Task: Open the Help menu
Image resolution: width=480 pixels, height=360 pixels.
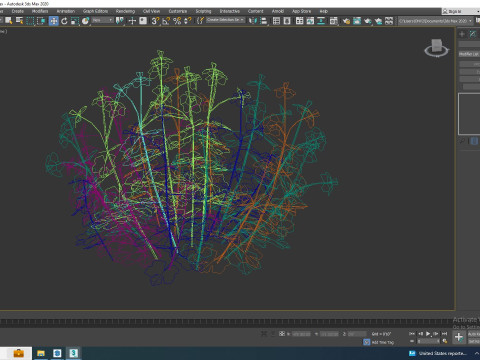Action: point(323,11)
